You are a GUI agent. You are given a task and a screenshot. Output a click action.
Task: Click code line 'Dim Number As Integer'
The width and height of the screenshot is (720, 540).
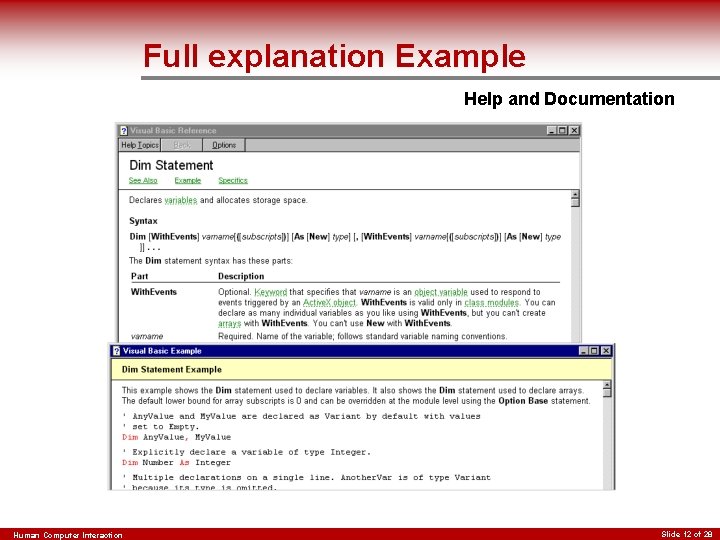coord(177,462)
